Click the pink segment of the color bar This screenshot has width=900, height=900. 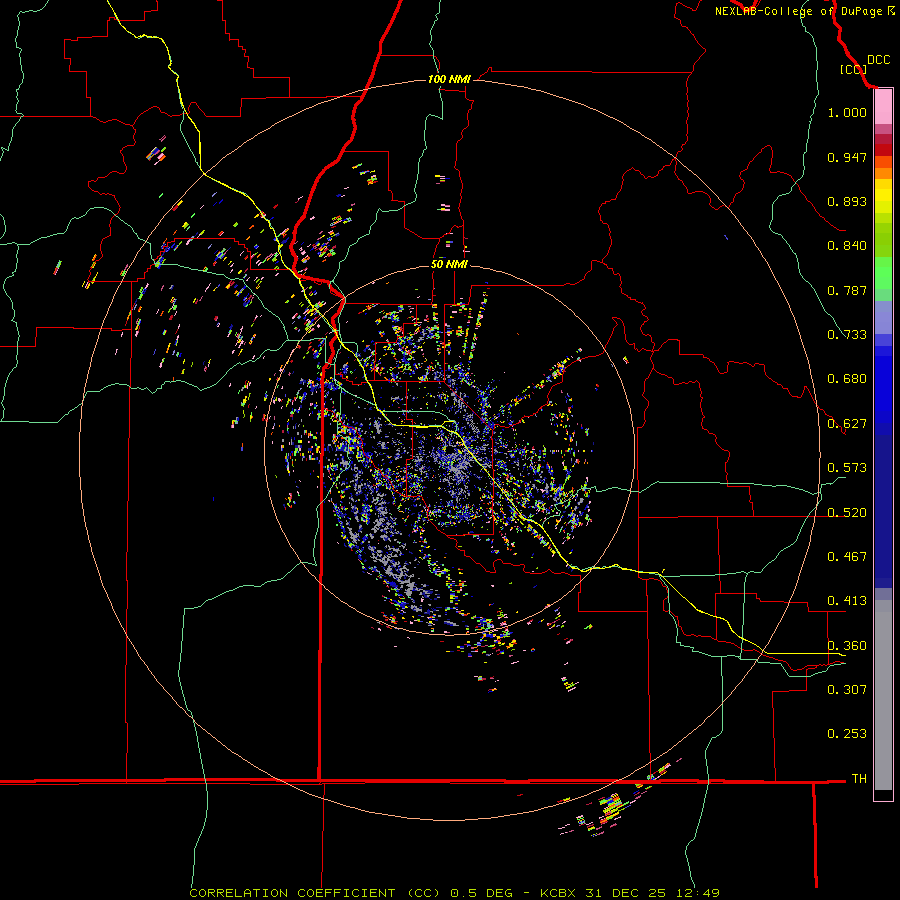click(883, 107)
